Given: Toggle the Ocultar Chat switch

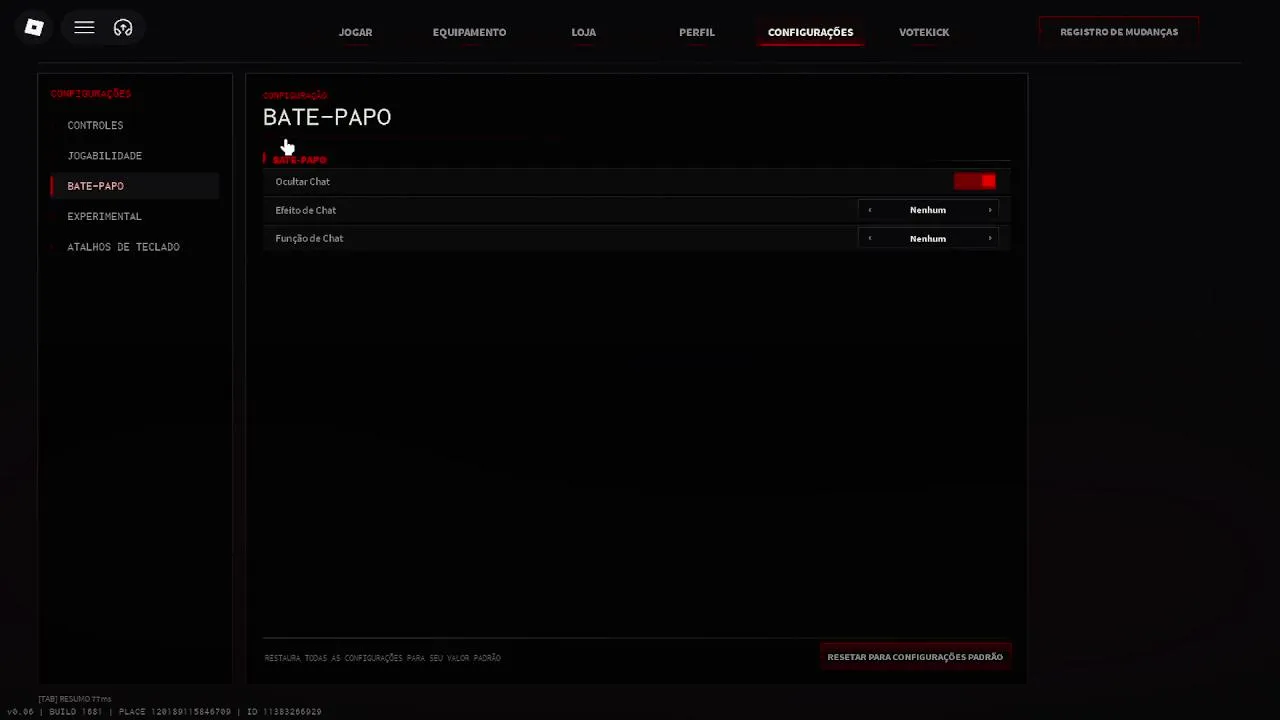Looking at the screenshot, I should tap(975, 181).
